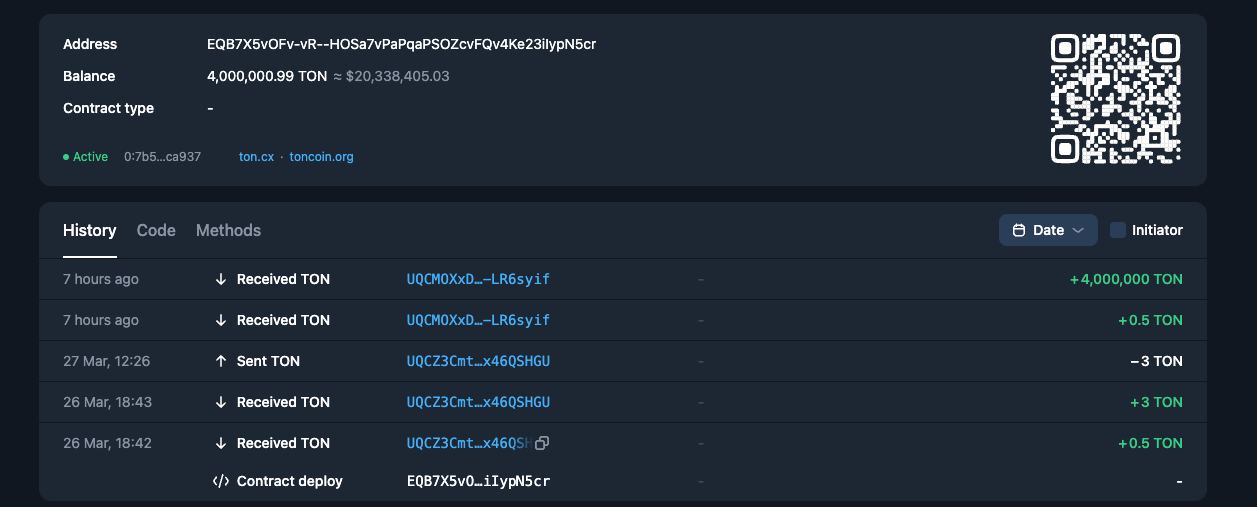Open the ton.cx link
This screenshot has height=507, width=1257.
256,157
